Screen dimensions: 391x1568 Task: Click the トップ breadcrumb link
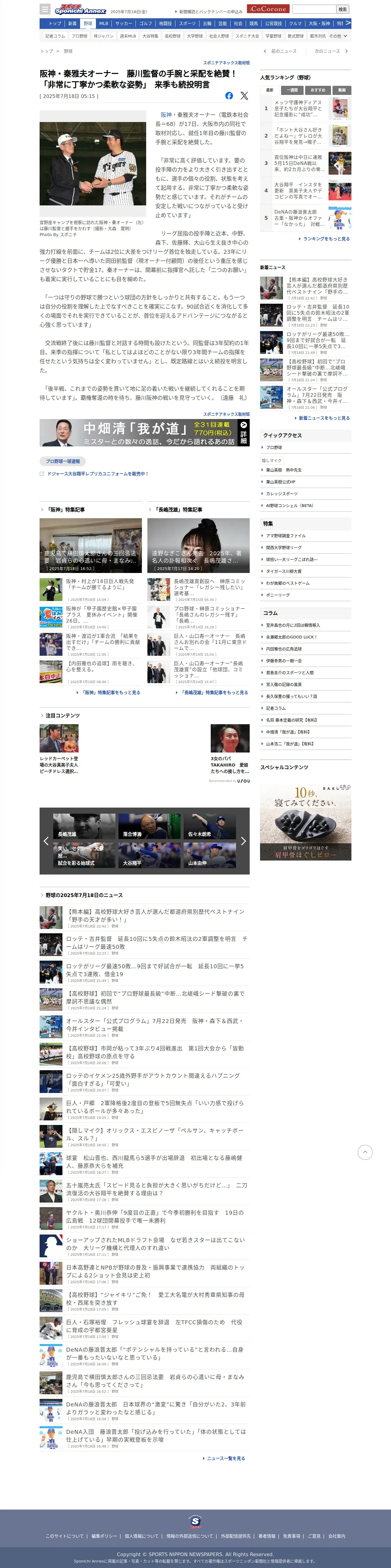tap(46, 51)
